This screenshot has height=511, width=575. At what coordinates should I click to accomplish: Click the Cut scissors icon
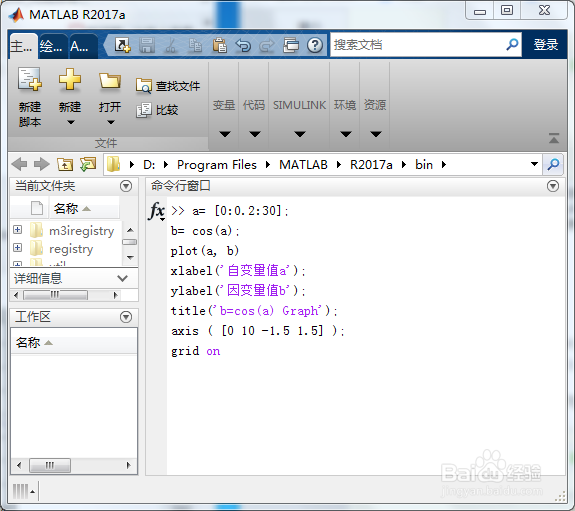tap(171, 45)
